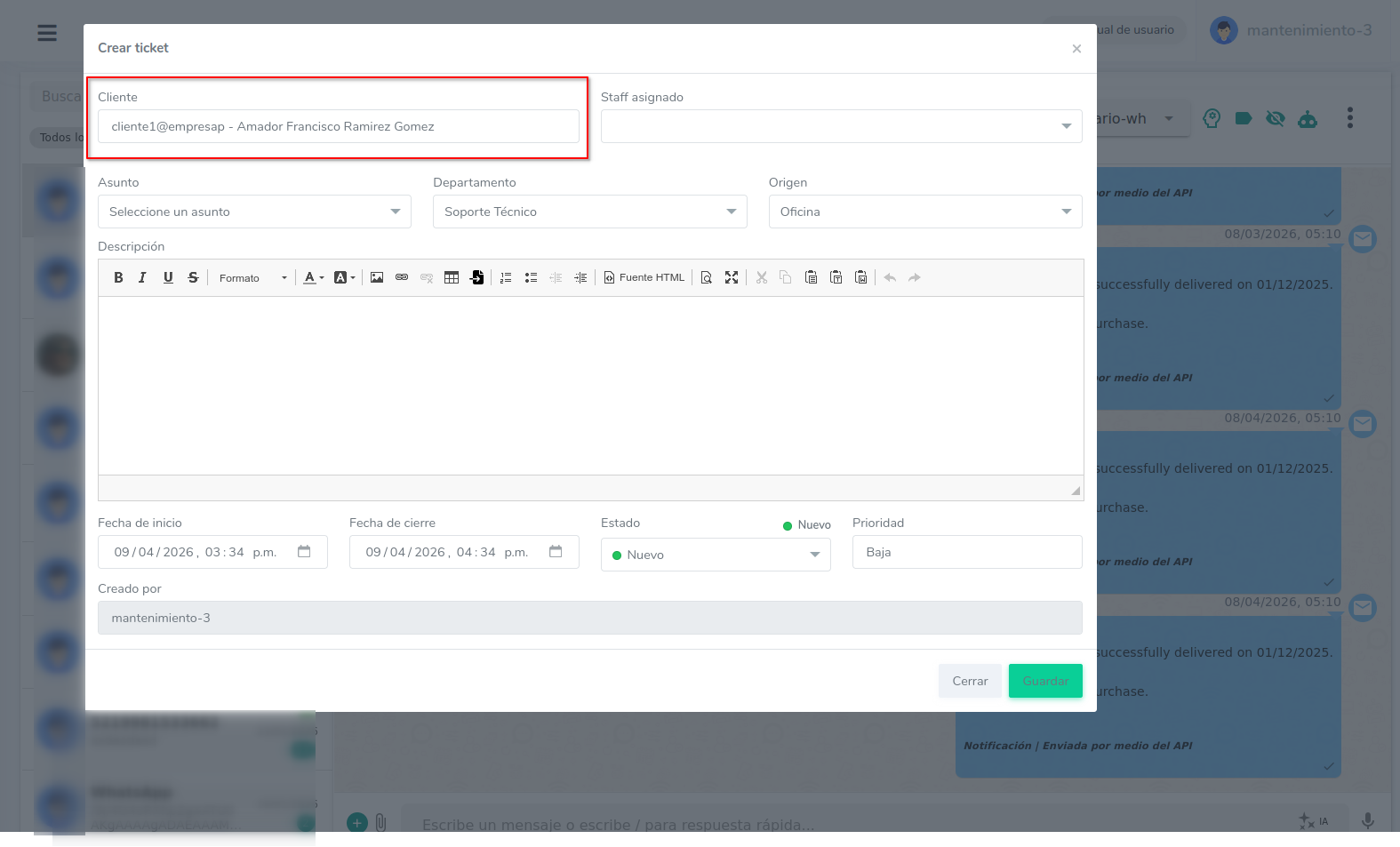The image size is (1400, 847).
Task: Click the Fuente HTML source view
Action: pos(644,277)
